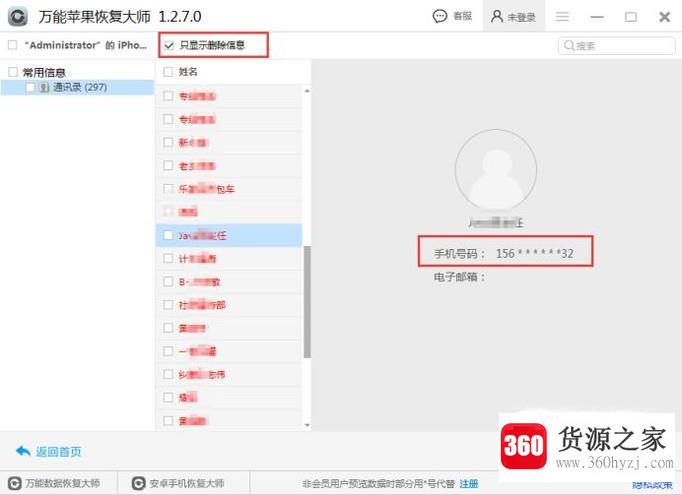Click the contact list scrollbar thumb
Screen dimensions: 682x495
[307, 302]
